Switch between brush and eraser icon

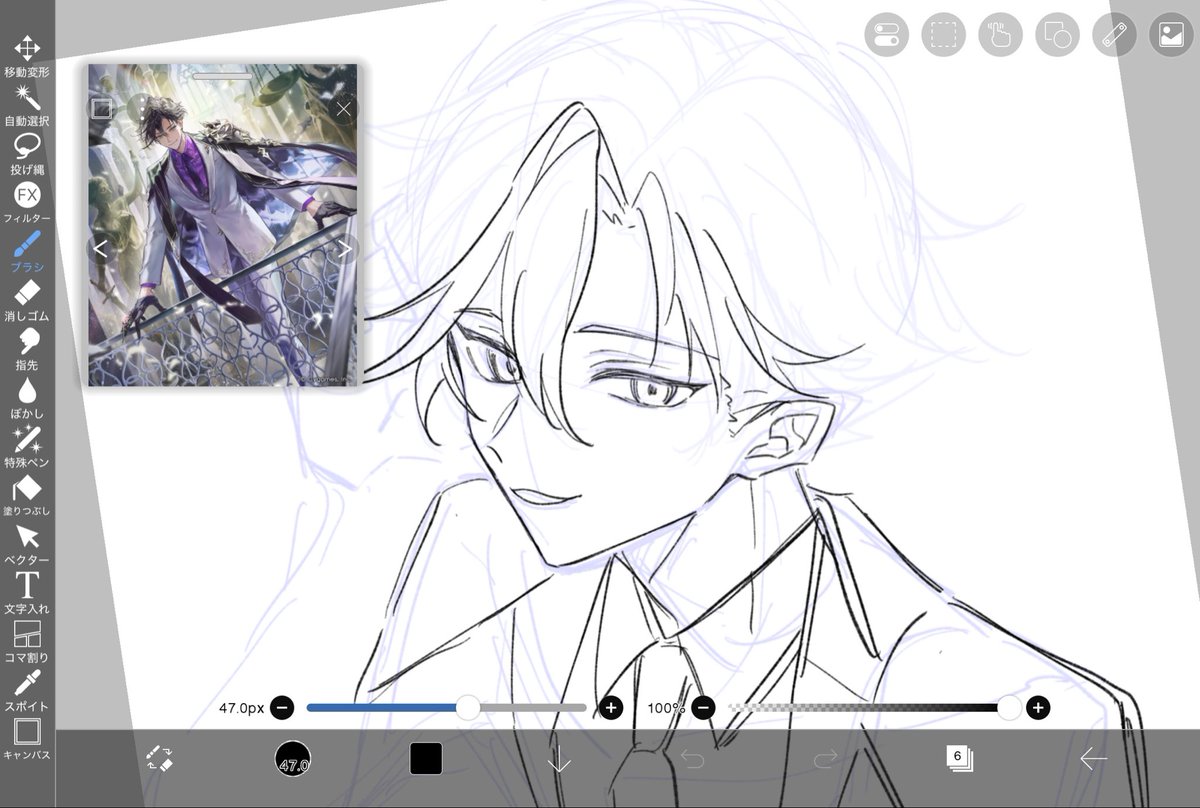[x=160, y=758]
